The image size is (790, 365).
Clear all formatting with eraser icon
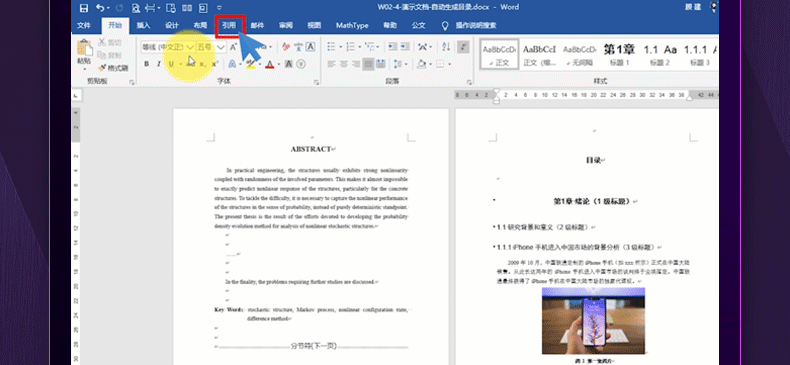pos(286,47)
